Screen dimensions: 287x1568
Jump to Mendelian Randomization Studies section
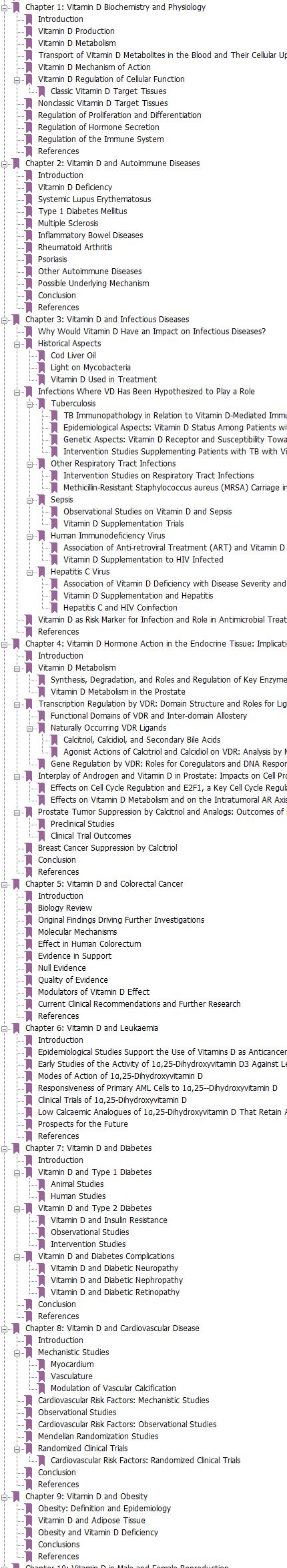98,1437
